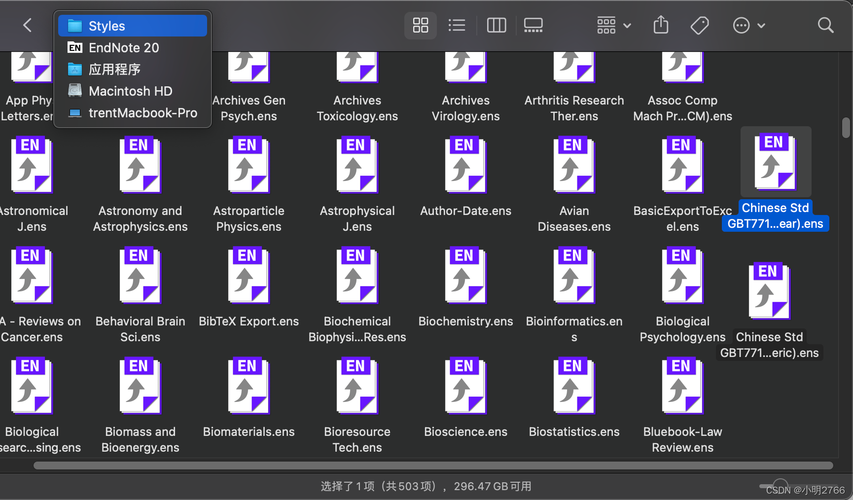Viewport: 853px width, 500px height.
Task: Select BasicExportToExcel.ens file
Action: pyautogui.click(x=682, y=185)
